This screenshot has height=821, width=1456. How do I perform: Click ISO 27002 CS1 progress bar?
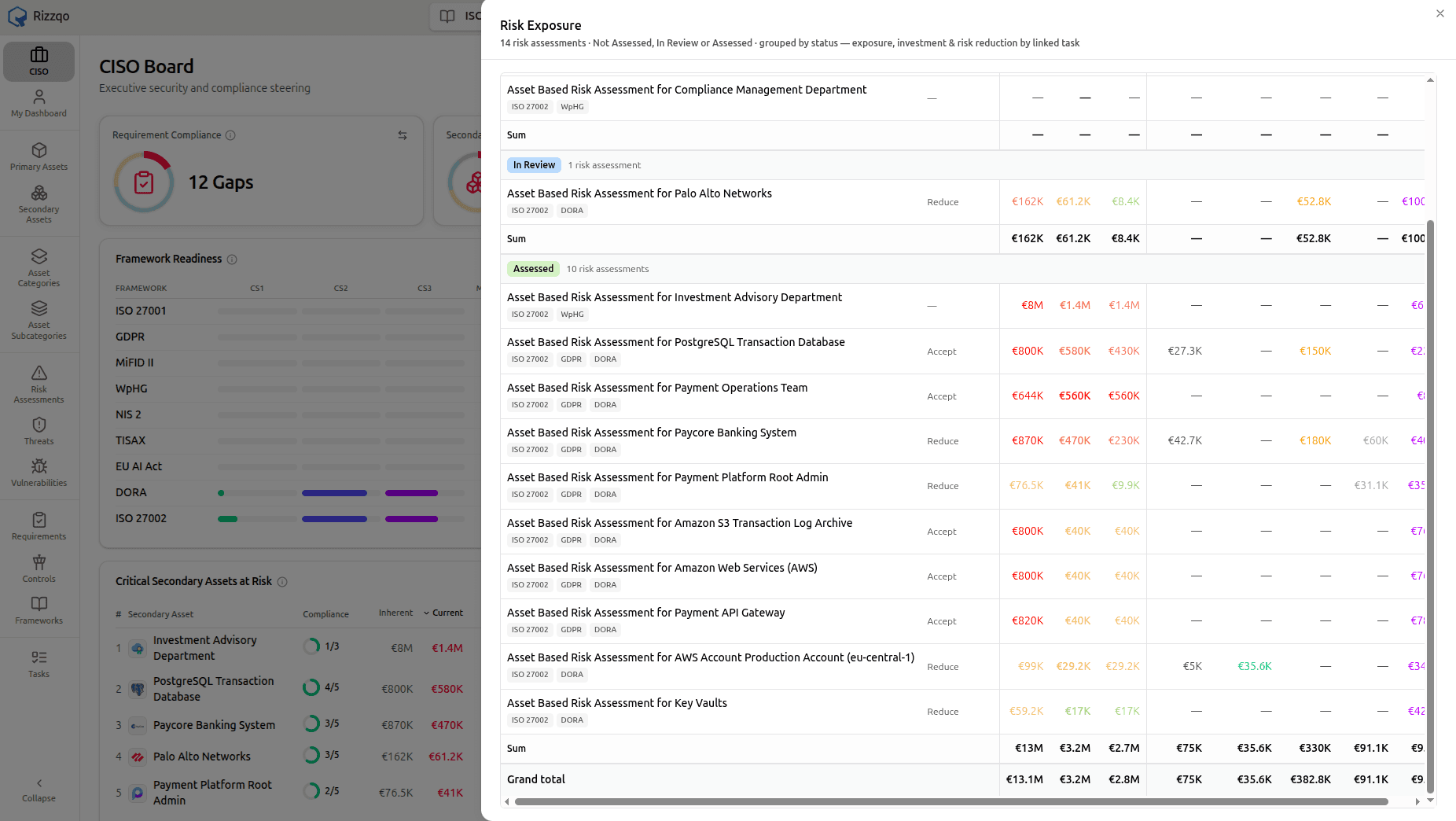tap(257, 519)
